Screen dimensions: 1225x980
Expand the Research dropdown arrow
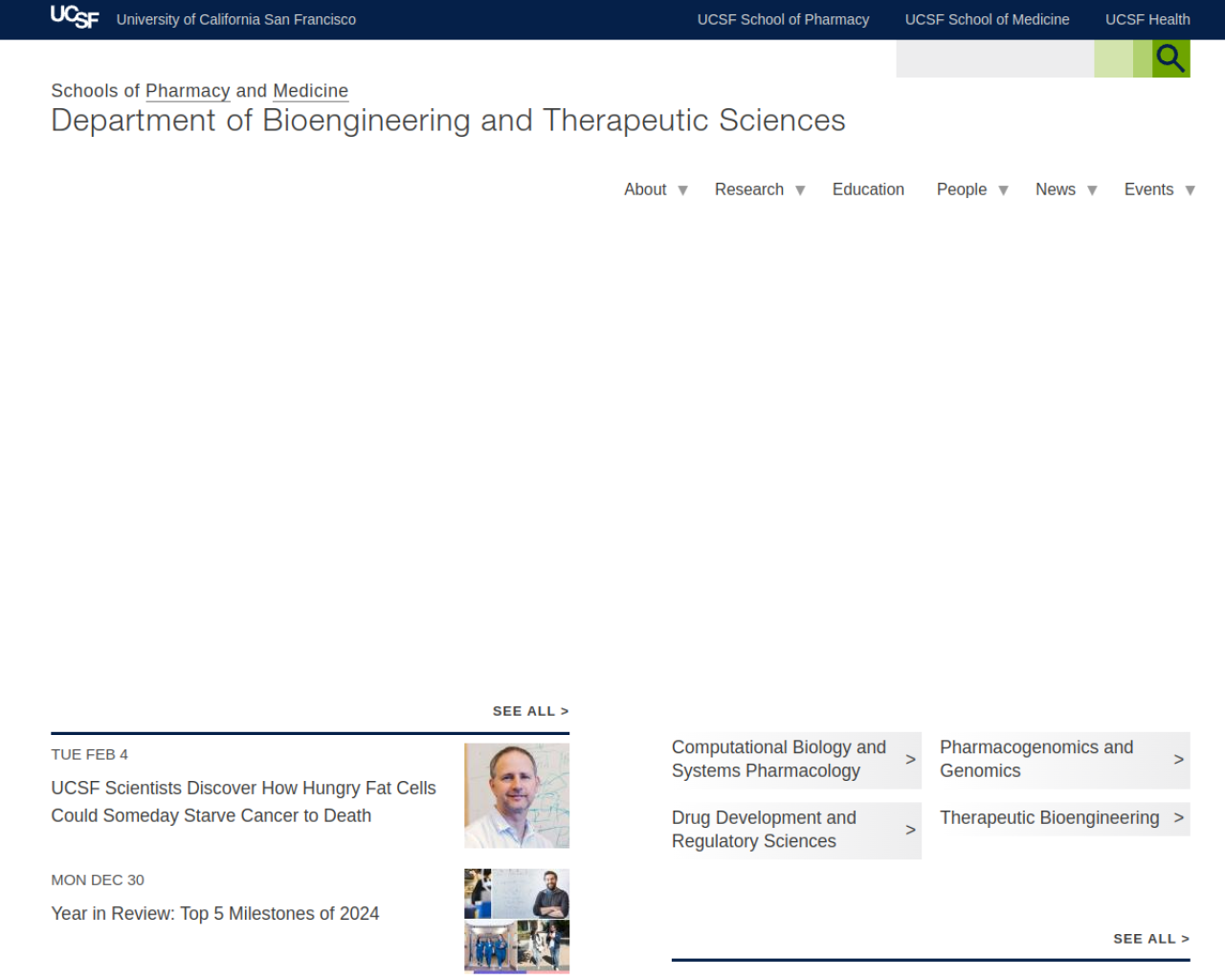[800, 190]
